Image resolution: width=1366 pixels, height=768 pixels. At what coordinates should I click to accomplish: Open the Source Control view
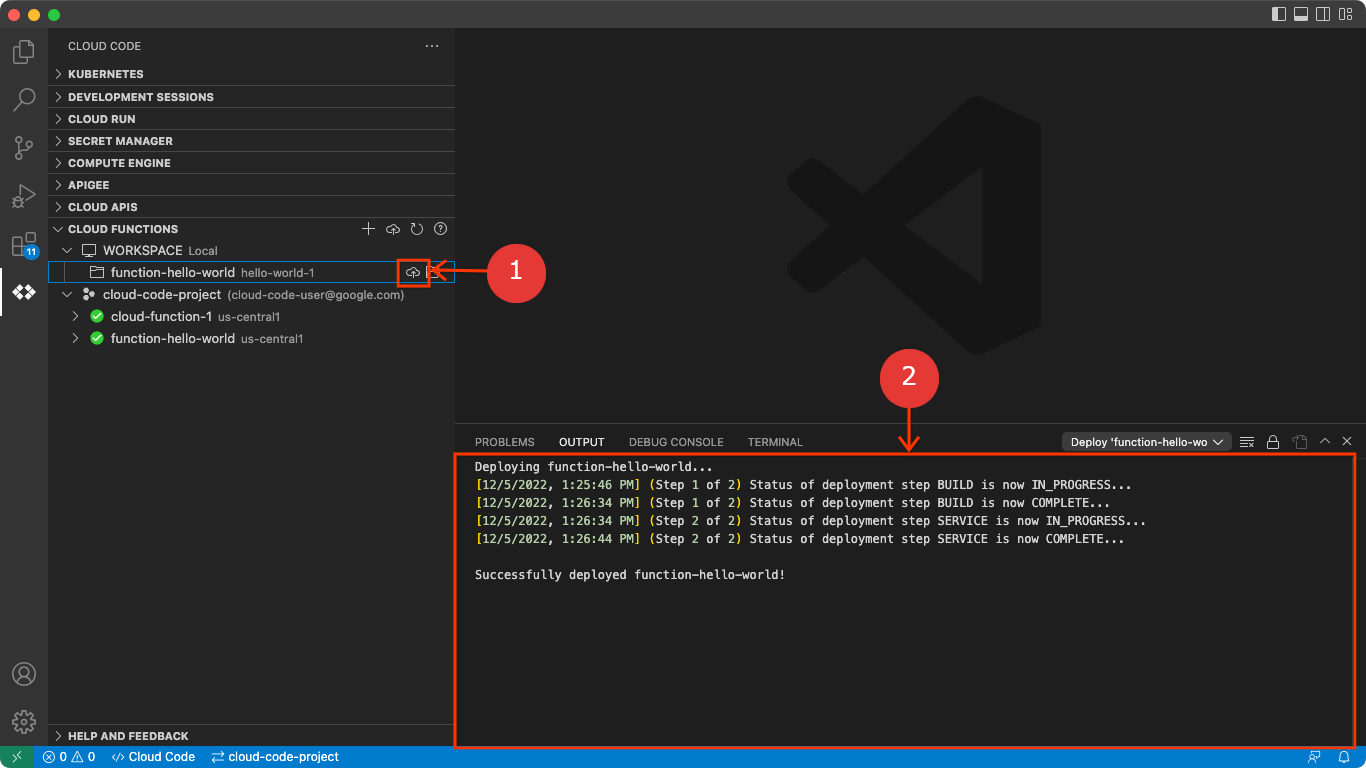[24, 148]
